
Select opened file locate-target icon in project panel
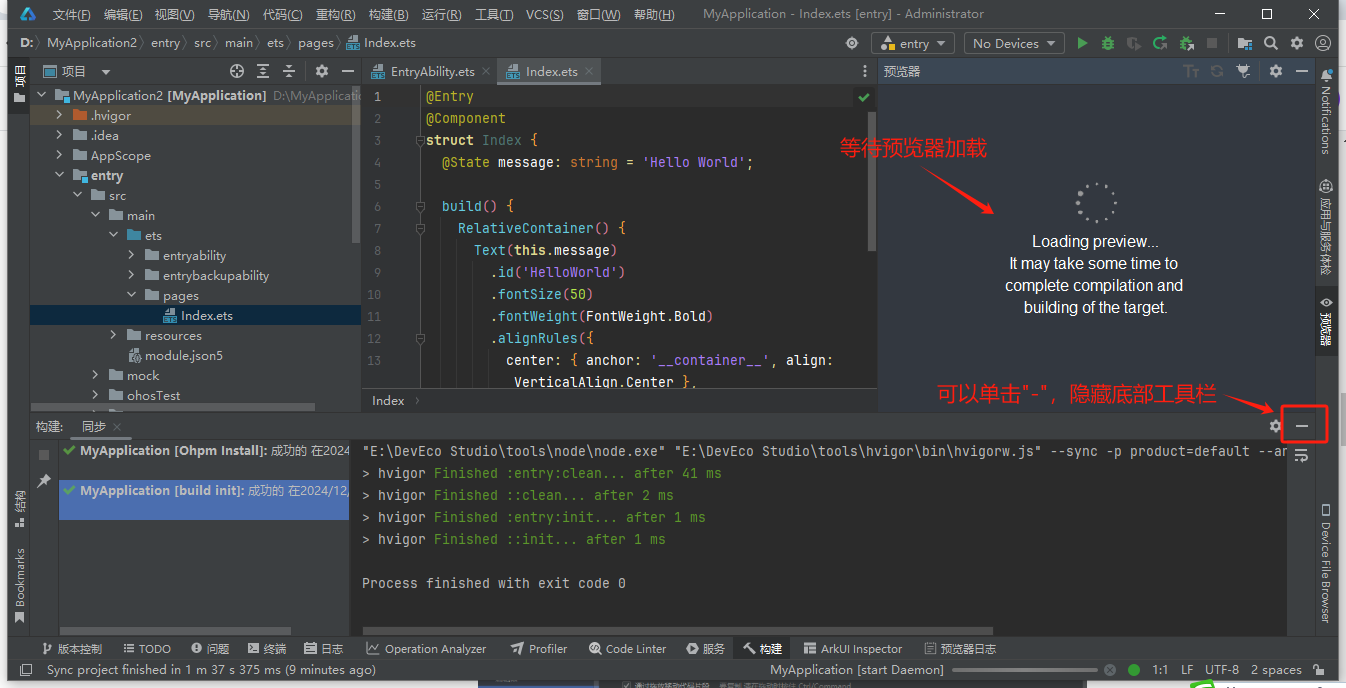pyautogui.click(x=237, y=71)
